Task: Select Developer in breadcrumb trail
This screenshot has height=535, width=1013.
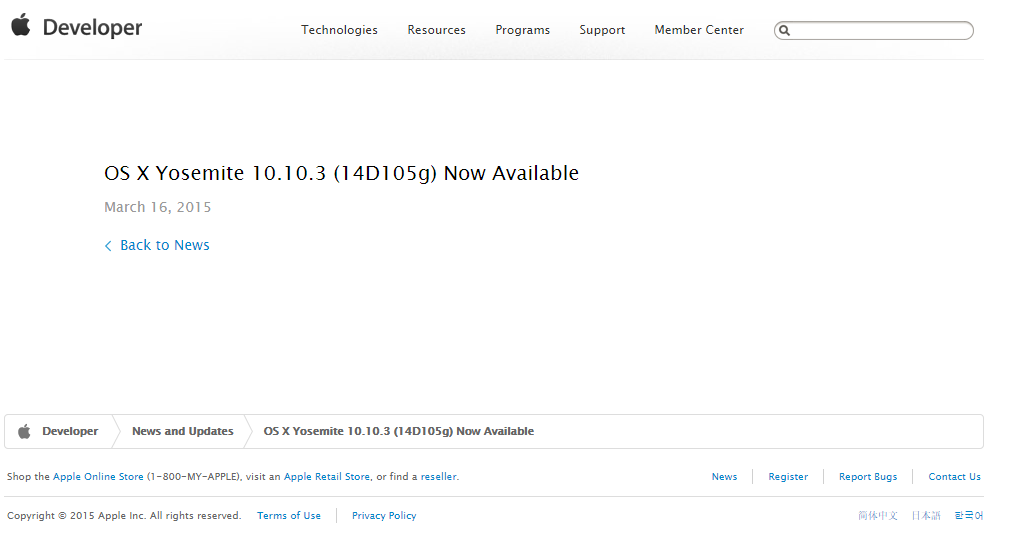Action: (x=70, y=431)
